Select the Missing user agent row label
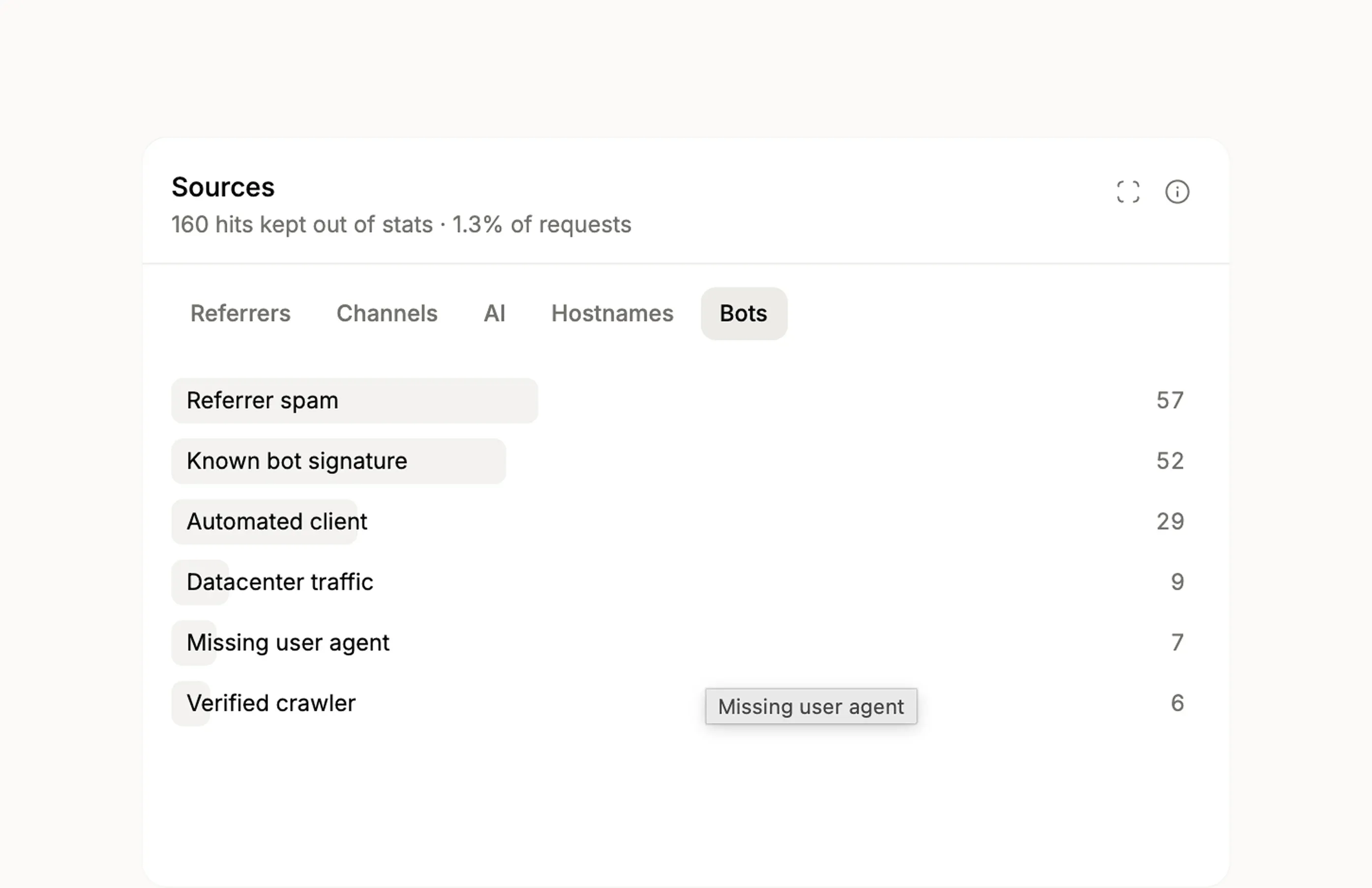The image size is (1372, 888). (288, 643)
